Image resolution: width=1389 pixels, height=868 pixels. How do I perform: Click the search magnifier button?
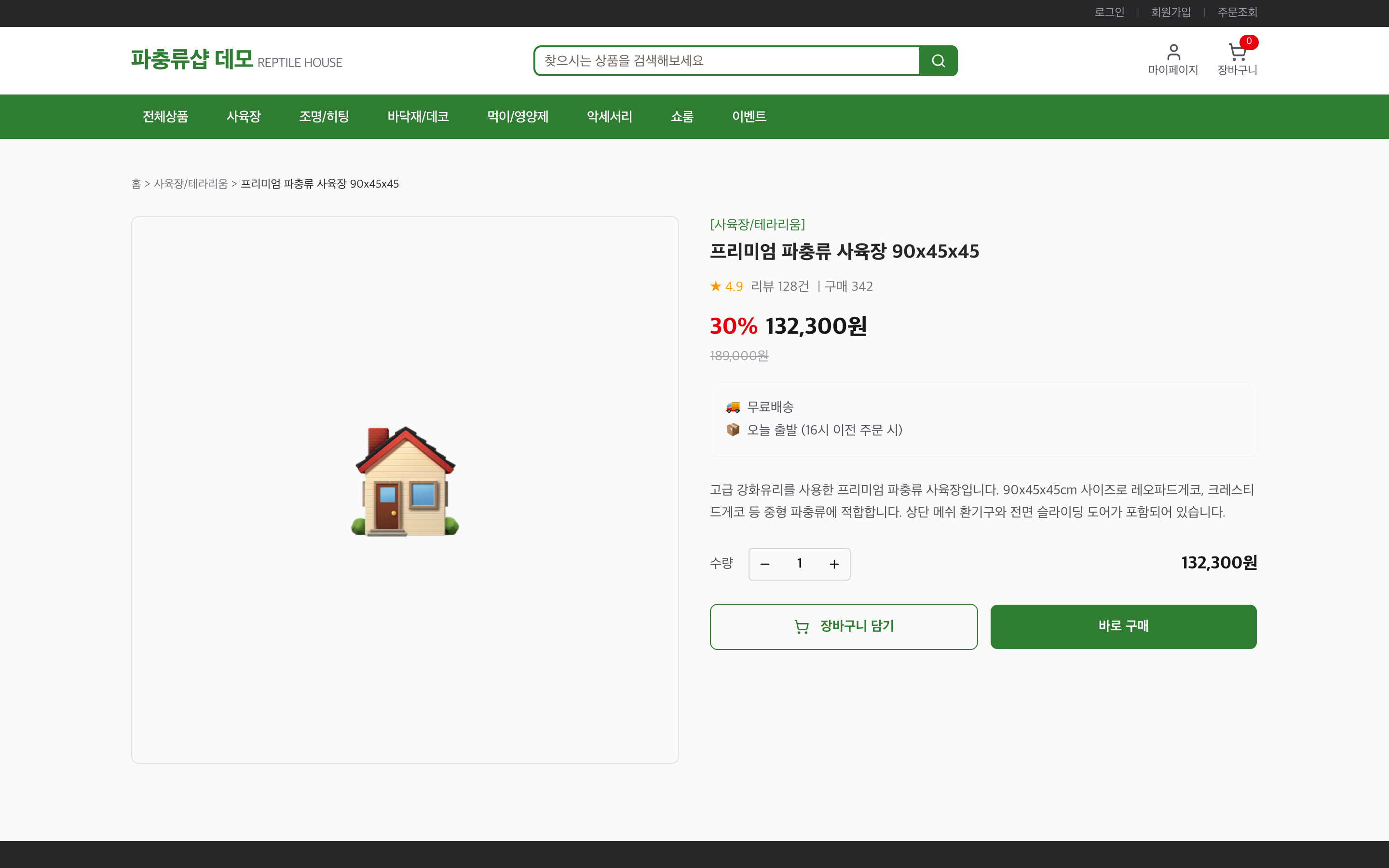point(938,61)
